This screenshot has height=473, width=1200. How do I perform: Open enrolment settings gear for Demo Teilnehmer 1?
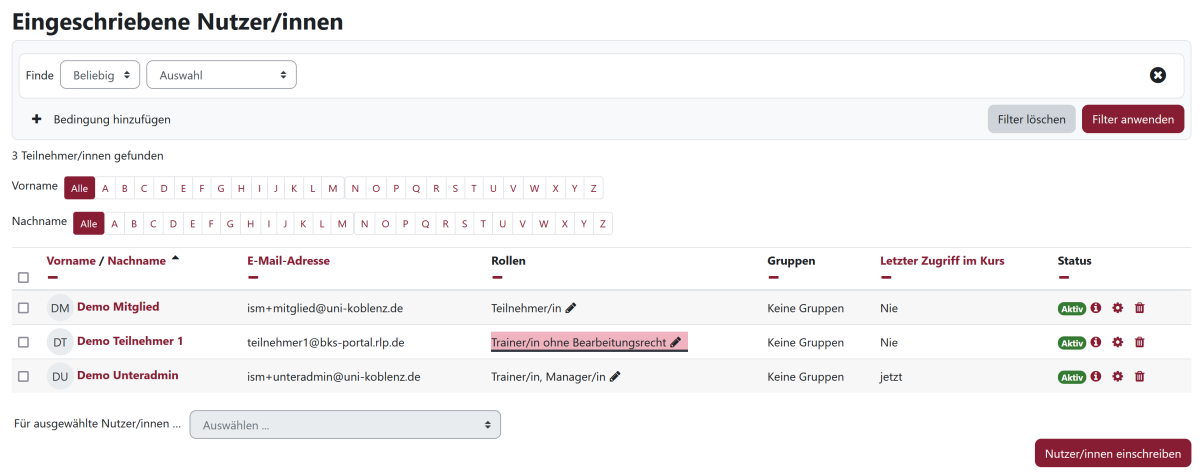(x=1118, y=342)
